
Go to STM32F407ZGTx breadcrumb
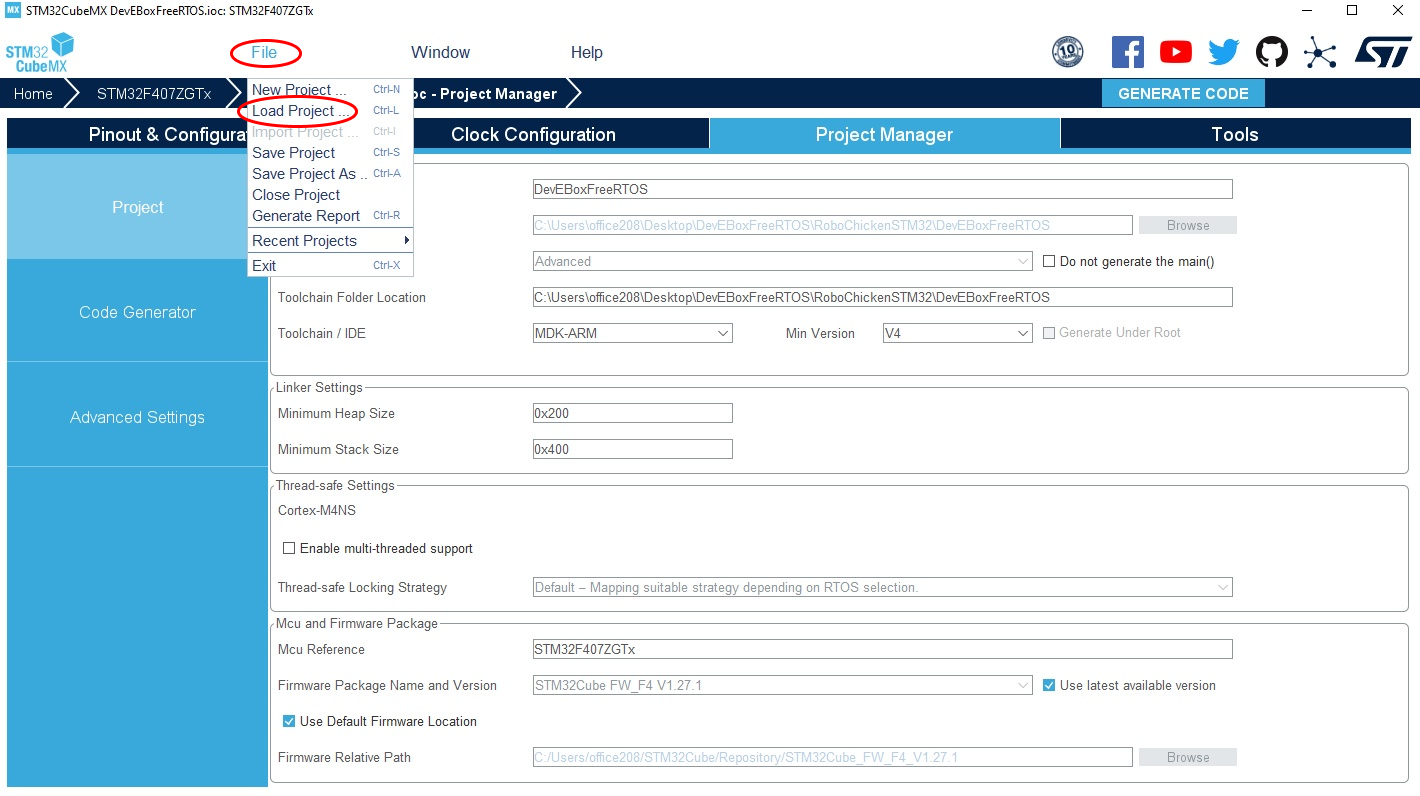pos(154,94)
